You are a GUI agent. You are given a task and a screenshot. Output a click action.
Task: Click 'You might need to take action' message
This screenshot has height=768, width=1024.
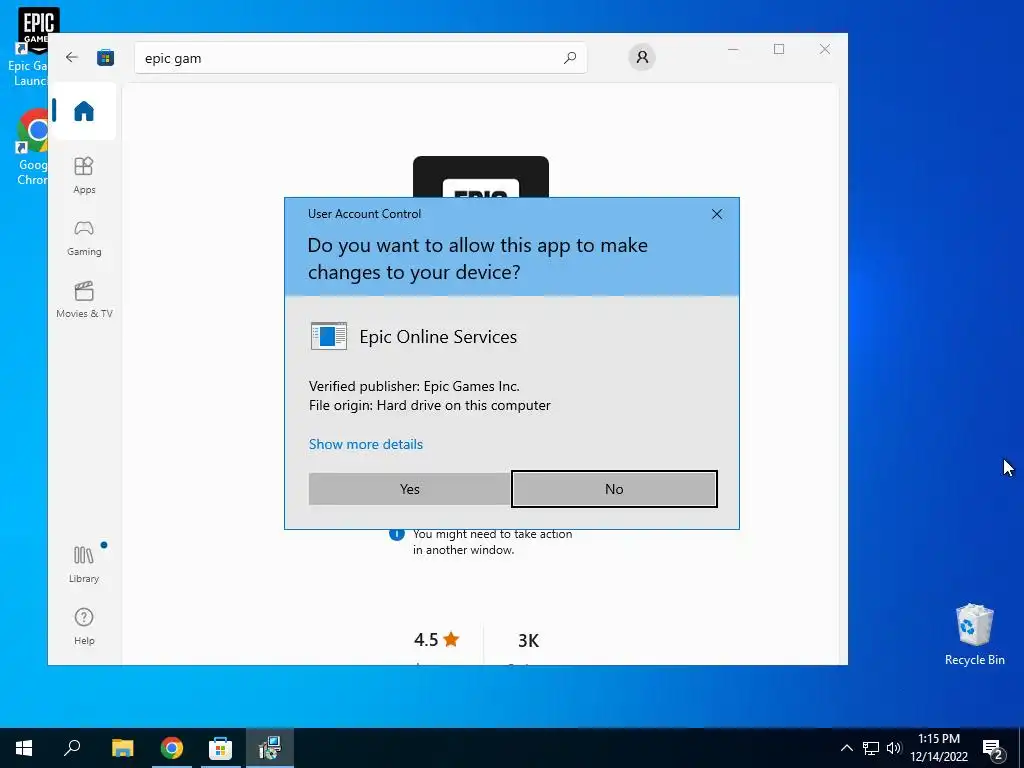pyautogui.click(x=492, y=542)
